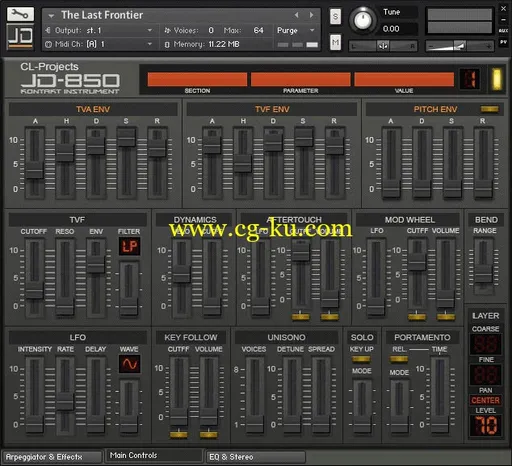512x466 pixels.
Task: Toggle Aftertouch volume polarity LED
Action: pos(330,316)
